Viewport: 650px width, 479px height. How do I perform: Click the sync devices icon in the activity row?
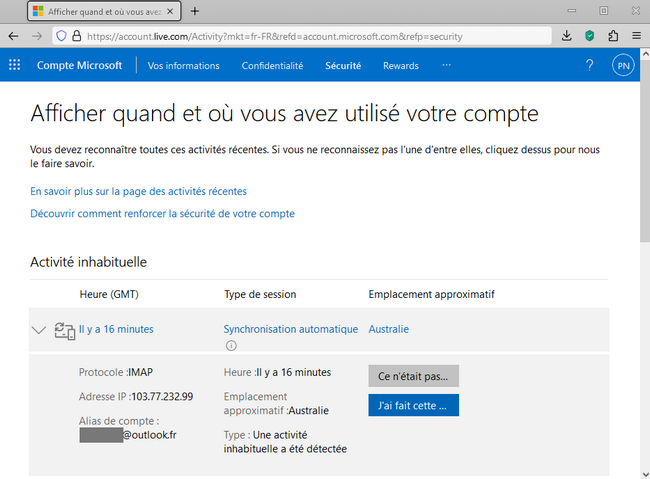(x=65, y=331)
